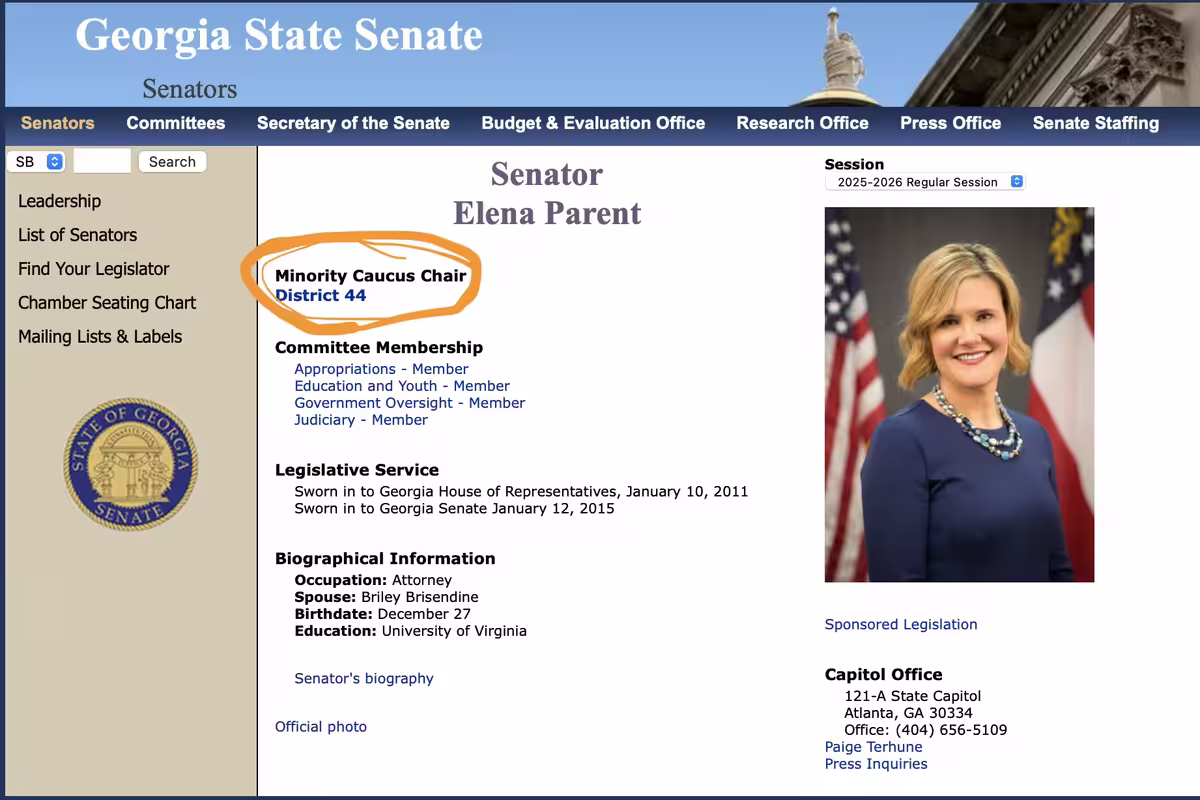Open Mailing Lists & Labels
Viewport: 1200px width, 800px height.
pos(100,337)
